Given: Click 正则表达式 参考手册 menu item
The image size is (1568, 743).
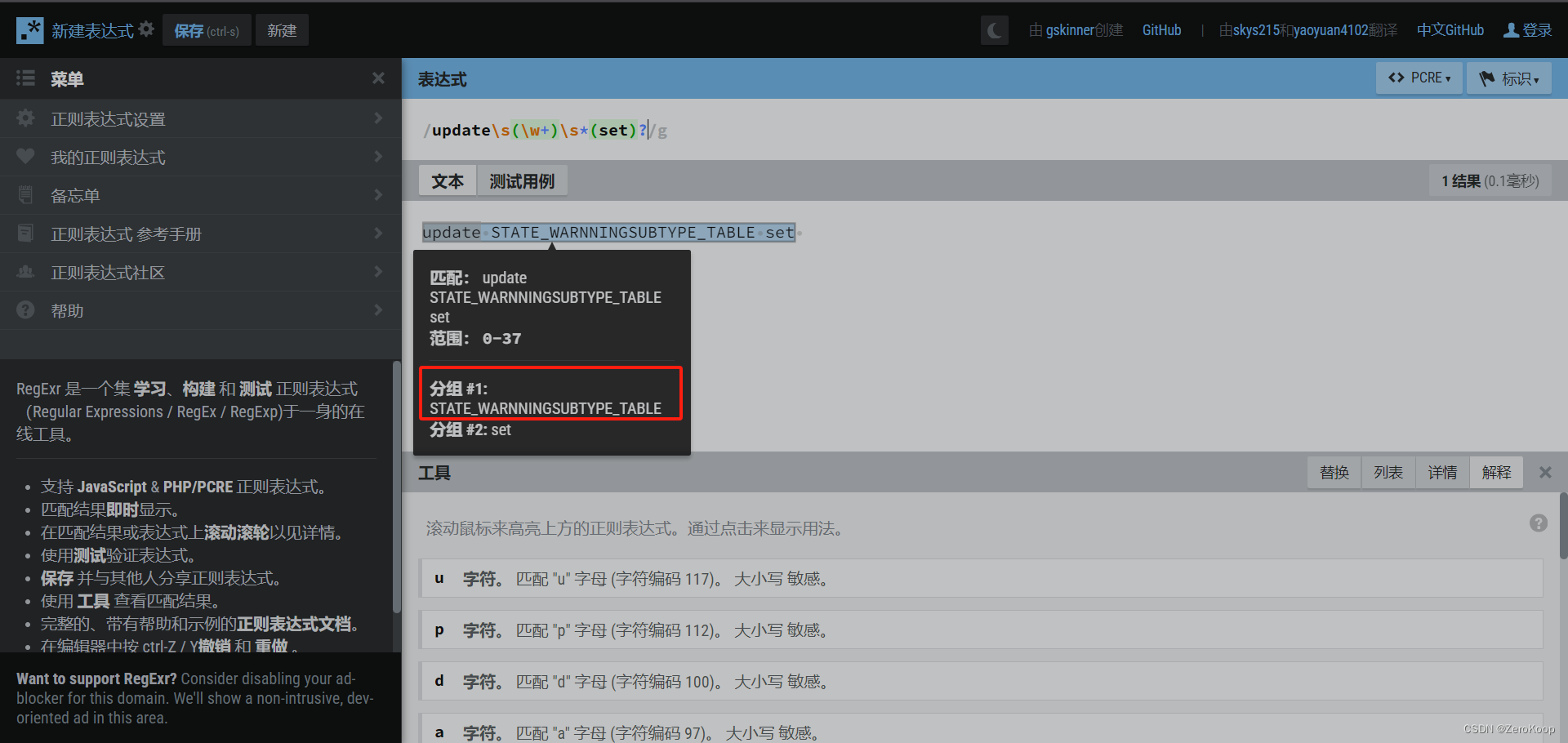Looking at the screenshot, I should pos(200,234).
